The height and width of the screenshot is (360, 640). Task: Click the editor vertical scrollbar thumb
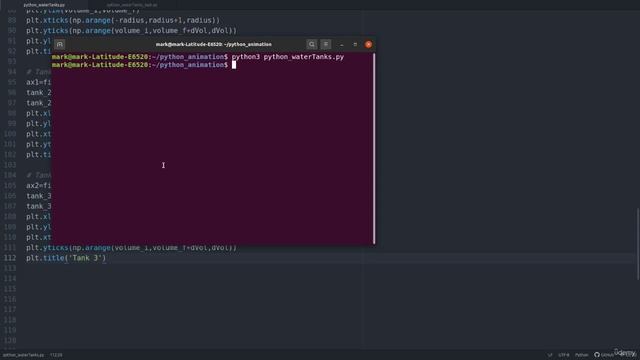click(638, 244)
